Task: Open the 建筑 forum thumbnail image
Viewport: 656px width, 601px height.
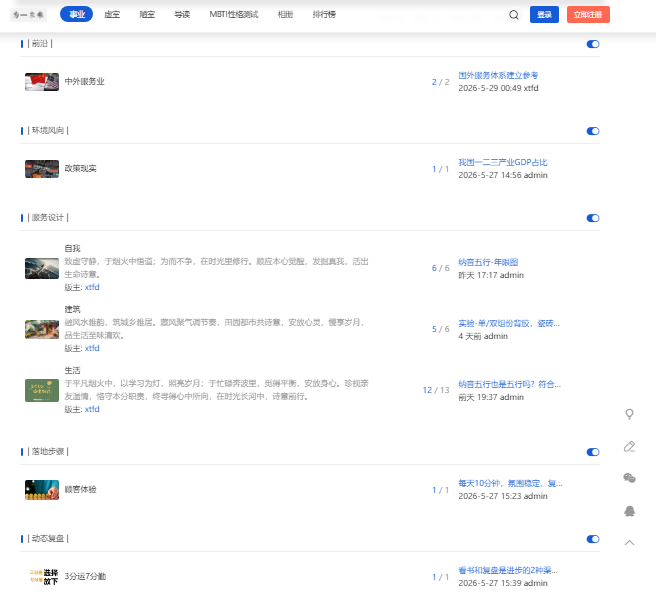Action: (x=42, y=329)
